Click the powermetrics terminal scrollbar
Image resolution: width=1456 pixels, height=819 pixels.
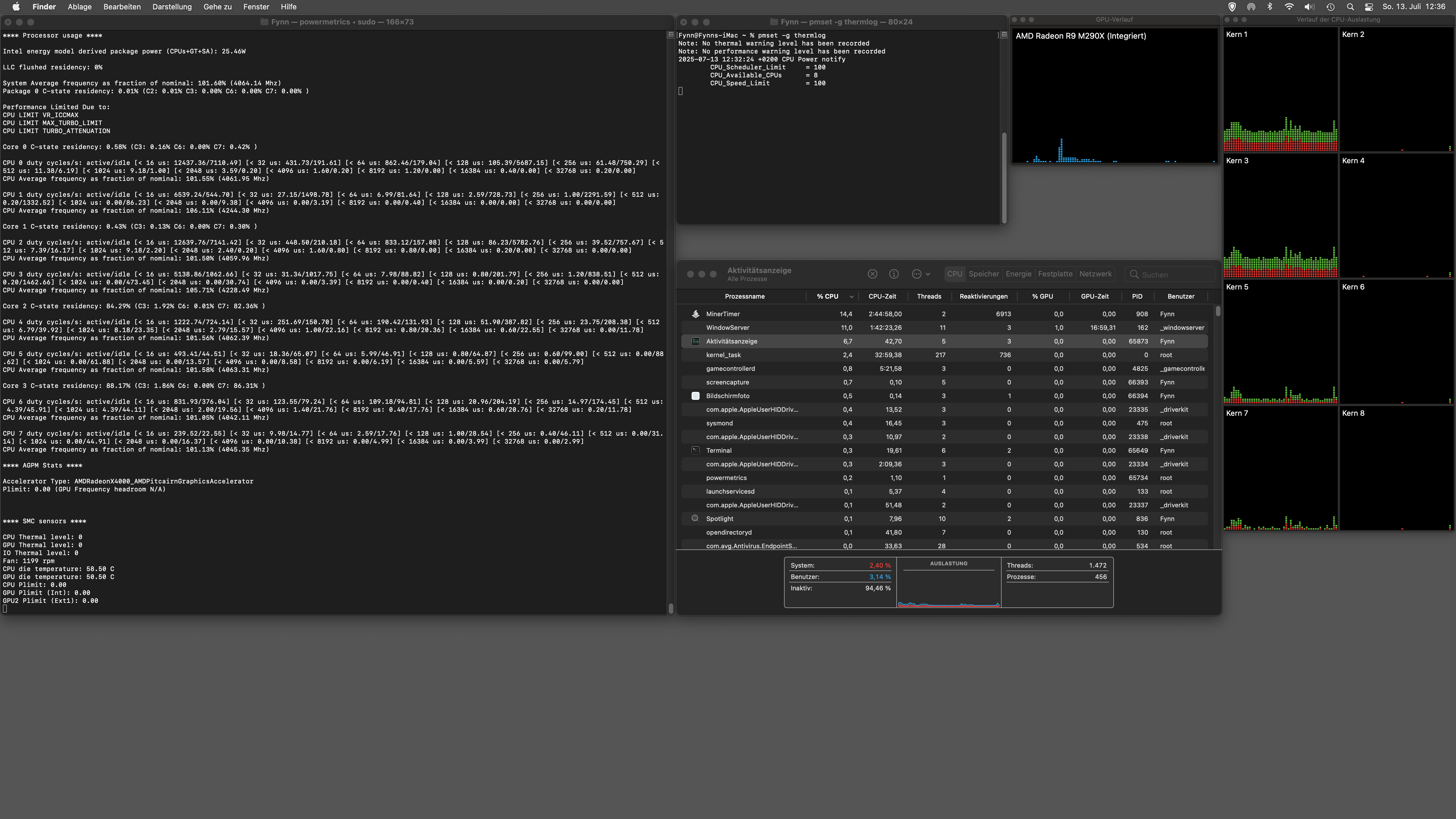click(670, 608)
